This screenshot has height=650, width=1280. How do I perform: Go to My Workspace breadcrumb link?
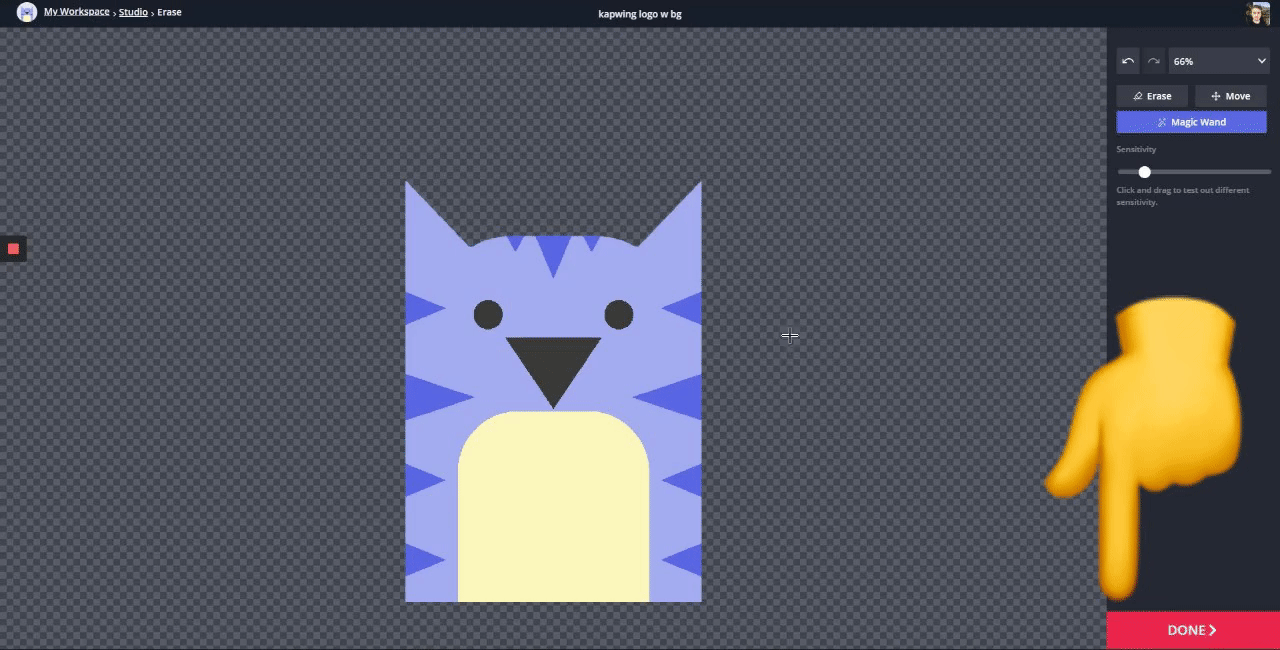click(x=77, y=12)
